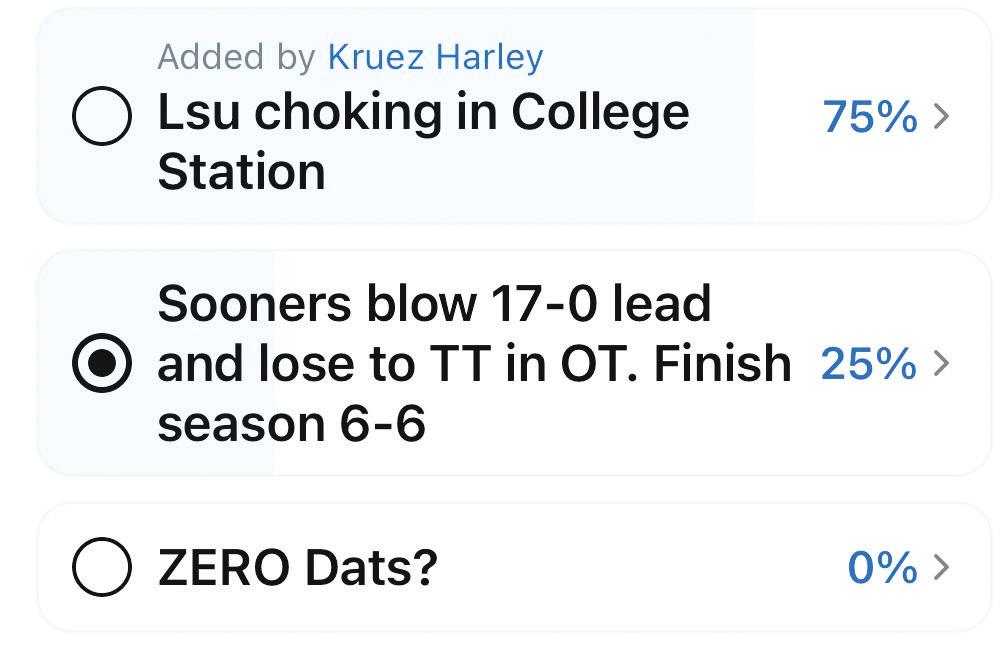Viewport: 1007px width, 655px height.
Task: Click the chevron arrow beside 0%
Action: tap(941, 568)
